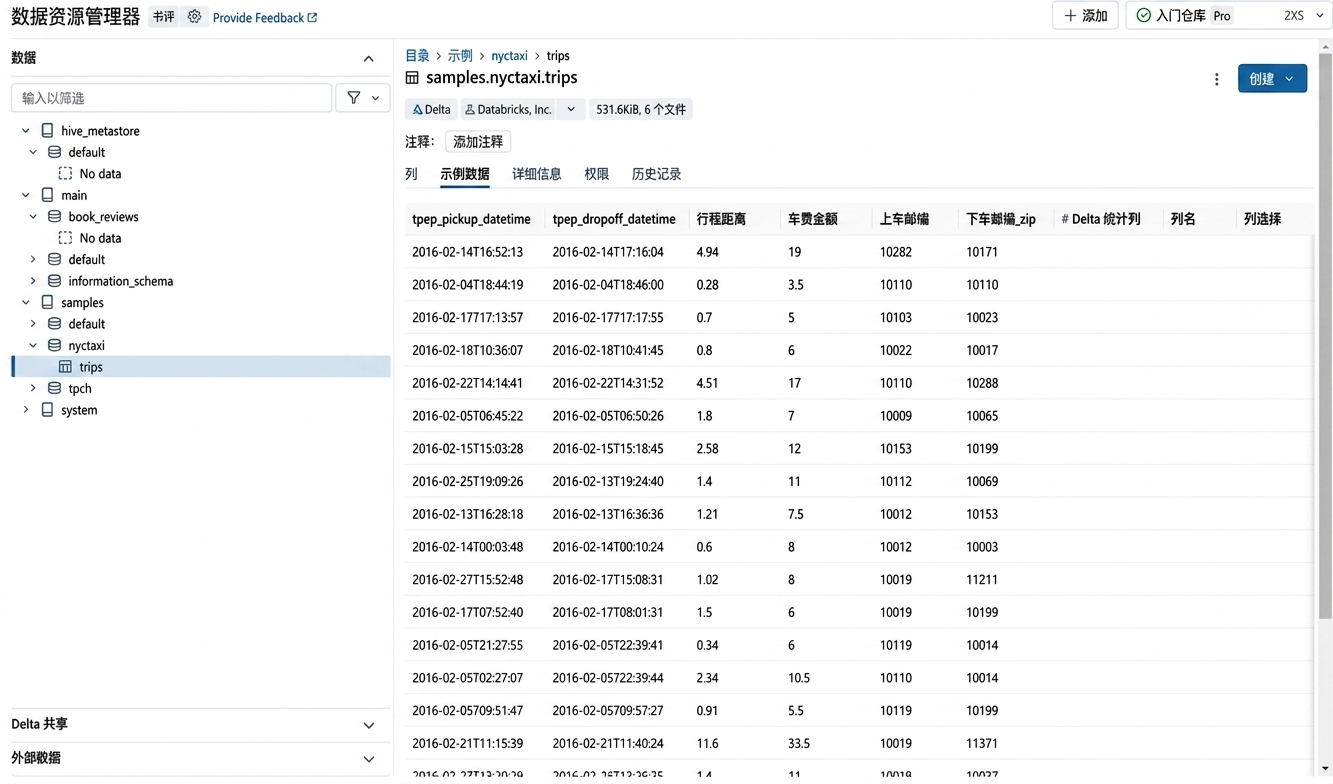Click the 11.6 distance cell
The width and height of the screenshot is (1333, 784).
707,744
